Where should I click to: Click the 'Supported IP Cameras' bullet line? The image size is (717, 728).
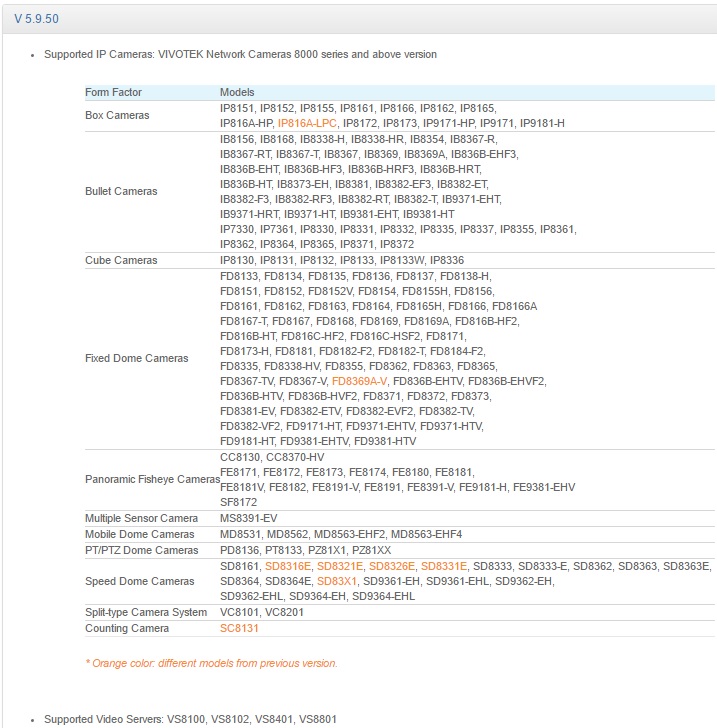click(x=240, y=54)
